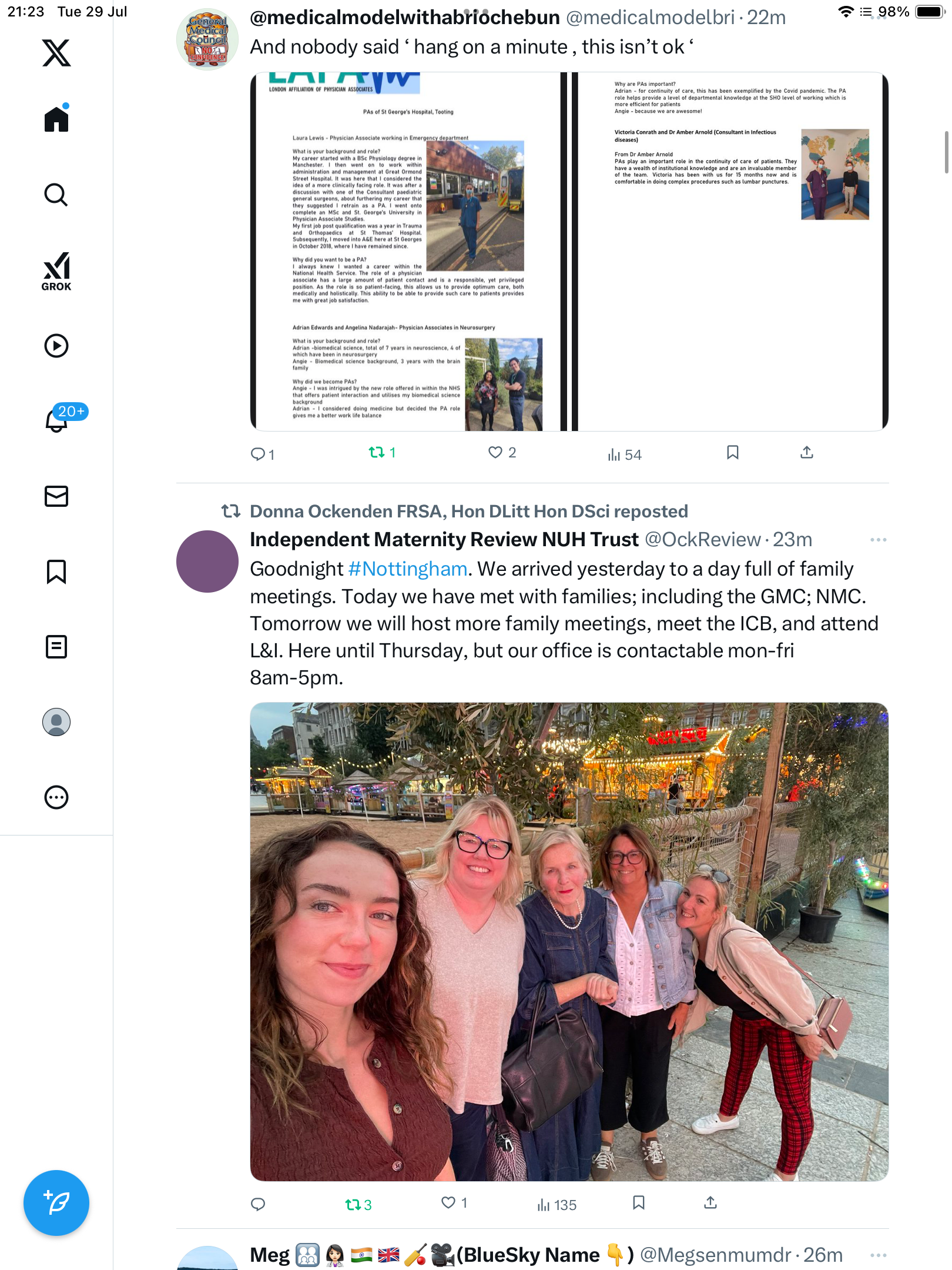The width and height of the screenshot is (952, 1270).
Task: Open Bookmarks in the sidebar
Action: (56, 571)
